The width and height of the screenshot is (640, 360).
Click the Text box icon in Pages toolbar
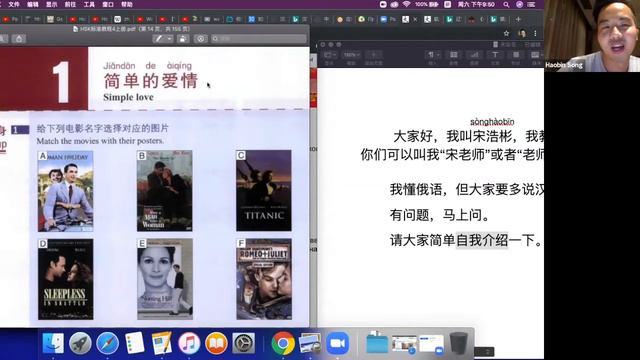coord(495,55)
